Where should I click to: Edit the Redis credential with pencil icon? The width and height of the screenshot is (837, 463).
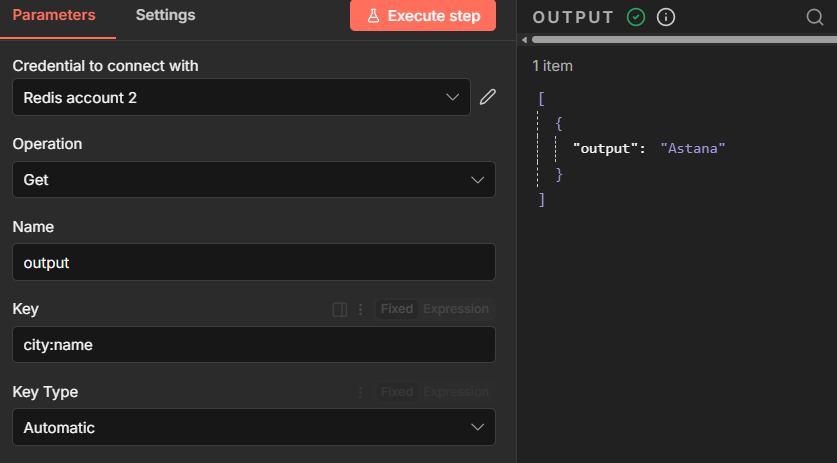(487, 97)
